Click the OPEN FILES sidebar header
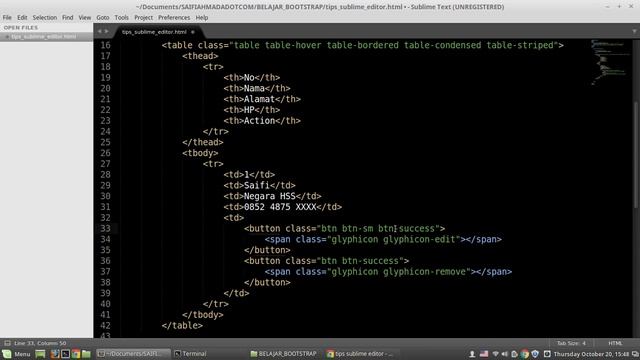Screen dimensions: 640x360 click(x=21, y=28)
